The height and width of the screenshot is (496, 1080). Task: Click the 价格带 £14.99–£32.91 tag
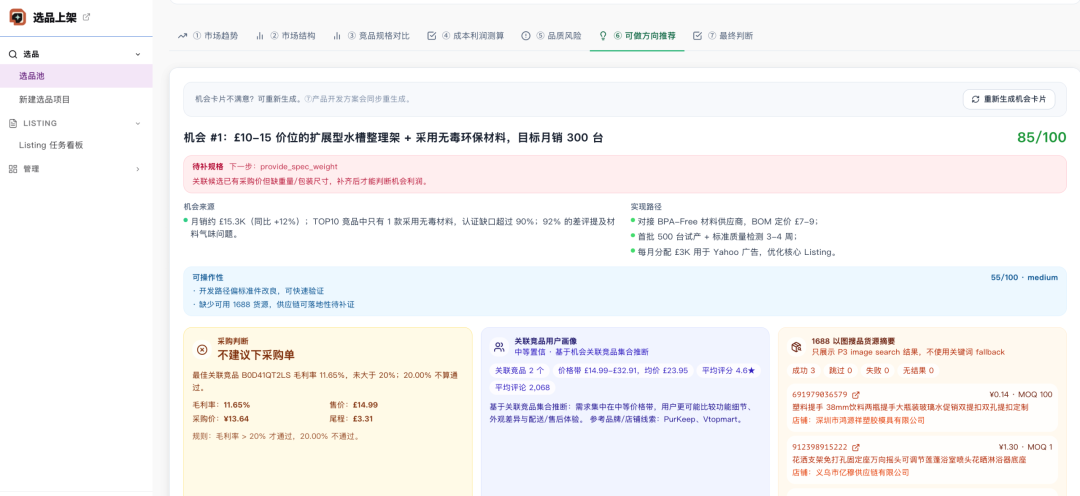click(623, 371)
